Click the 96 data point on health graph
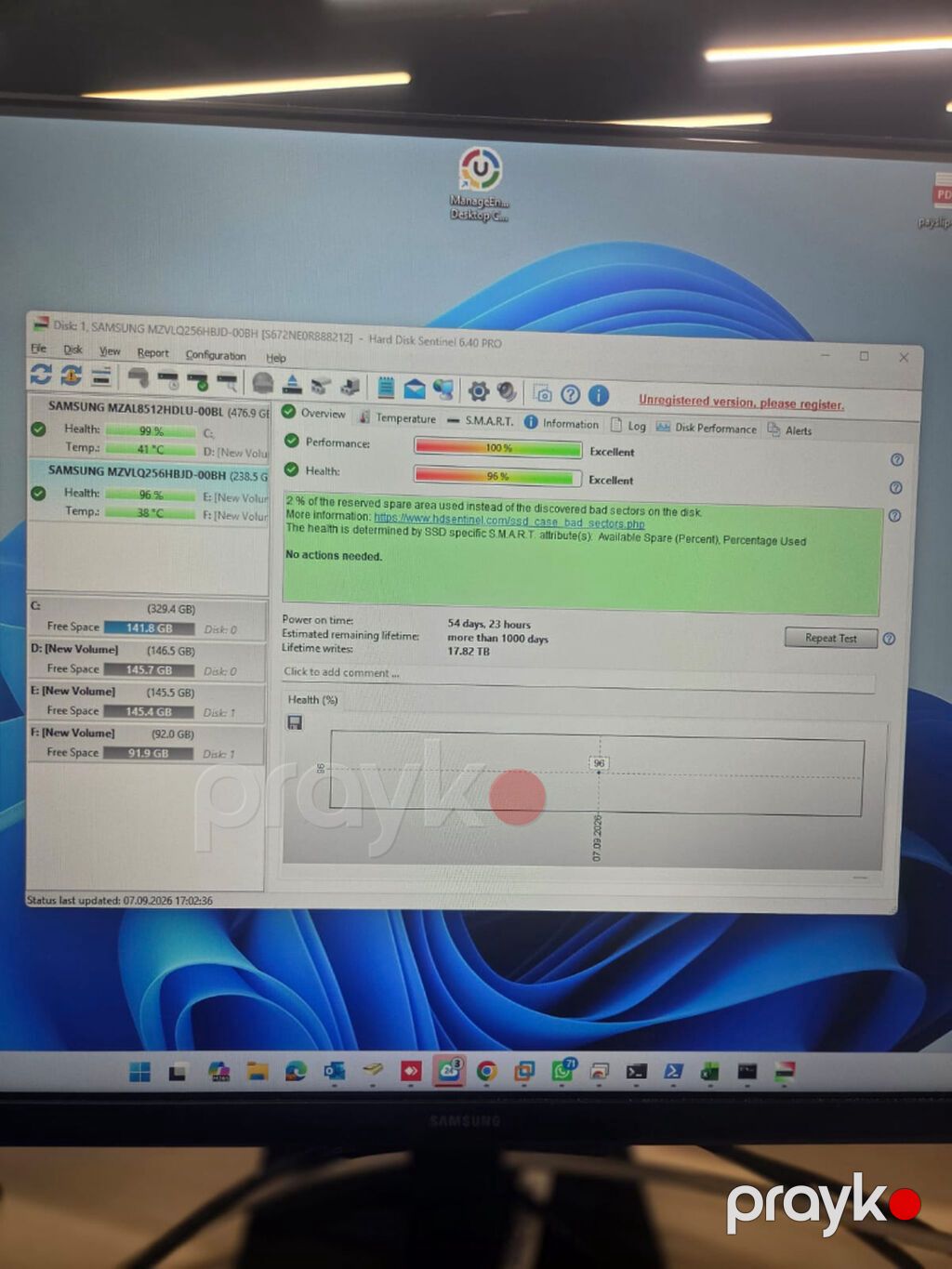 599,763
